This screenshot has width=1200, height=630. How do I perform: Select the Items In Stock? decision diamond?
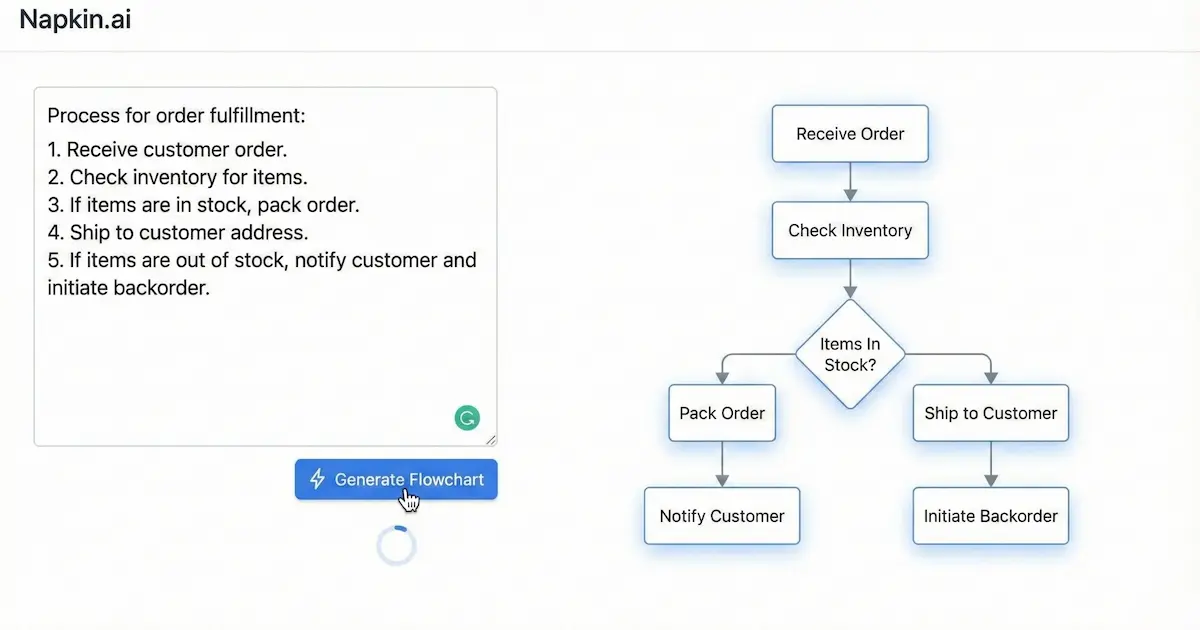[850, 354]
